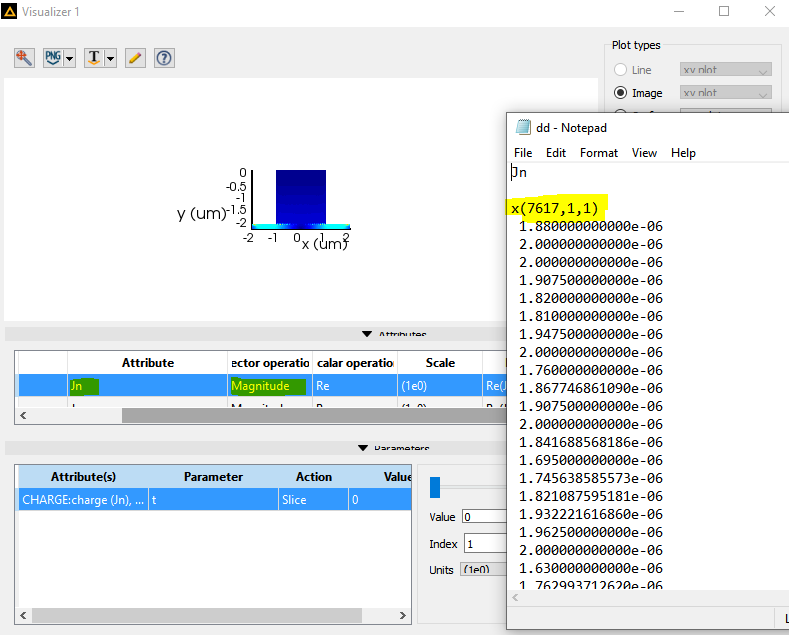Open the PNG export dropdown arrow
The width and height of the screenshot is (789, 635).
click(x=69, y=58)
